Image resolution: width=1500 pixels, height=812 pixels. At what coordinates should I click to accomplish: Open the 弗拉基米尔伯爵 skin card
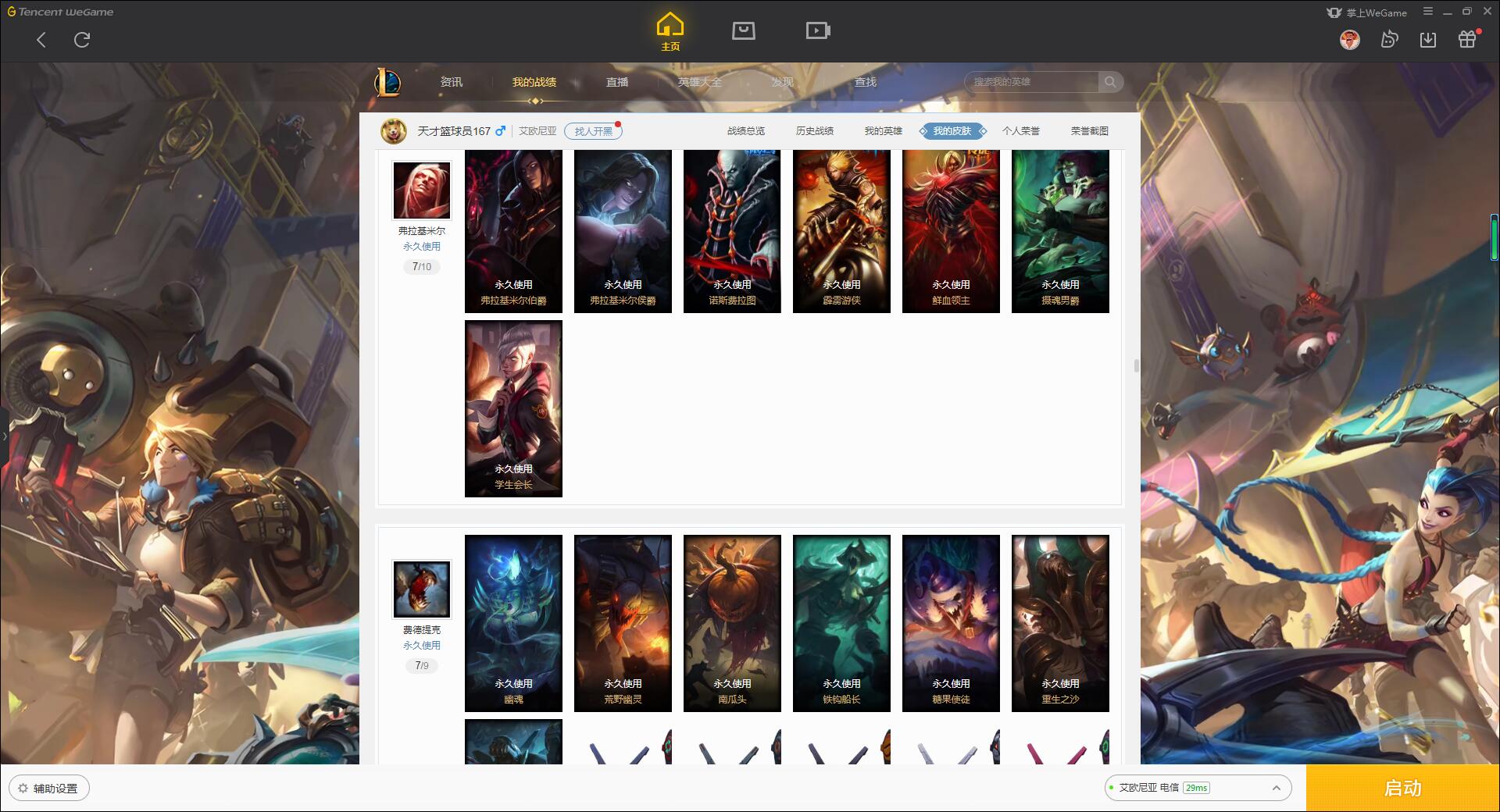tap(513, 231)
